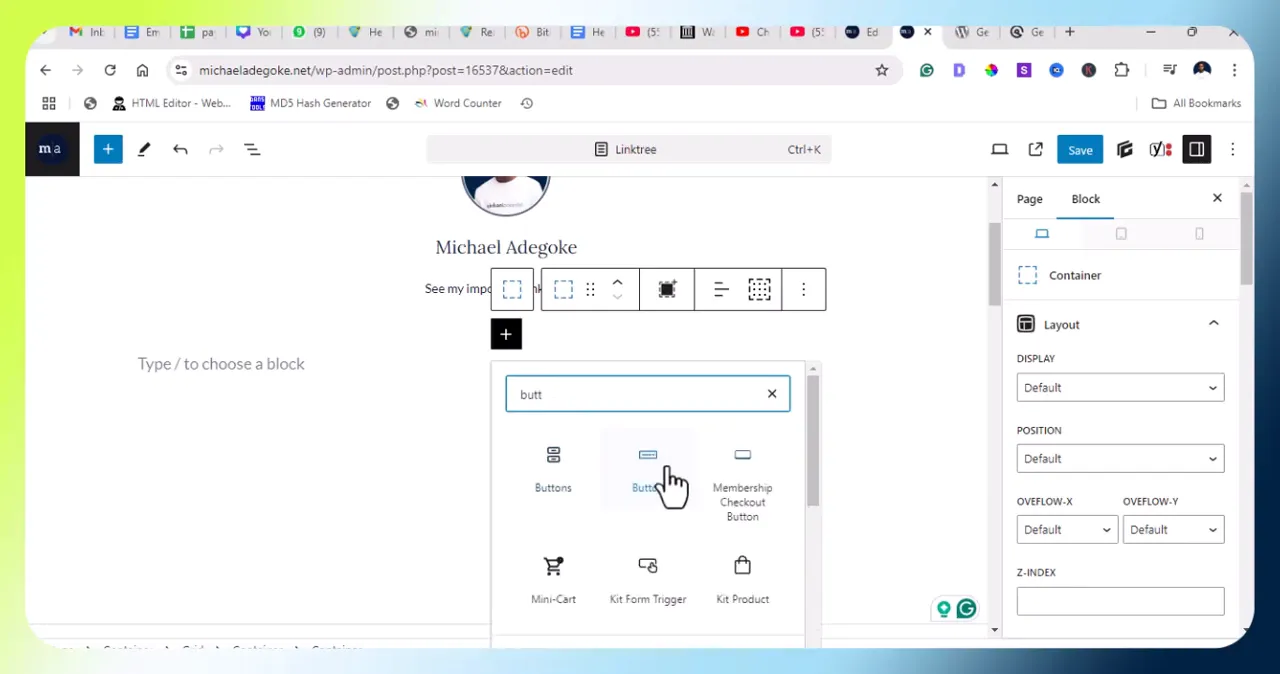Screen dimensions: 1280x674
Task: Open the Word Counter bookmark
Action: (458, 103)
